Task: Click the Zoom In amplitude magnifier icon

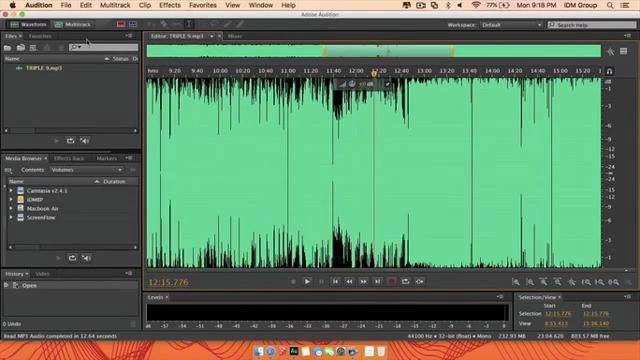Action: point(516,282)
